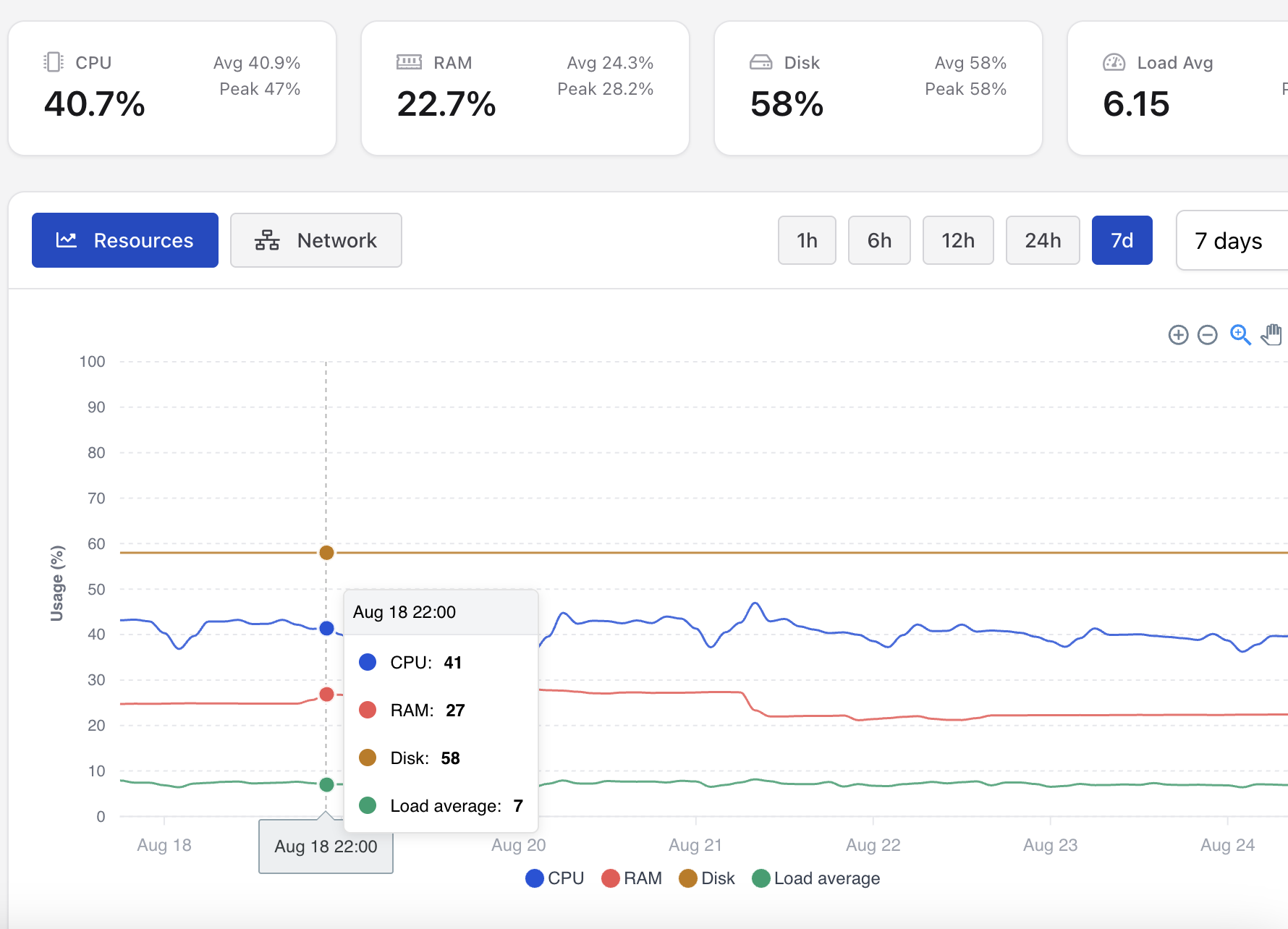
Task: Click the 6.15 Load Avg value
Action: point(1136,104)
